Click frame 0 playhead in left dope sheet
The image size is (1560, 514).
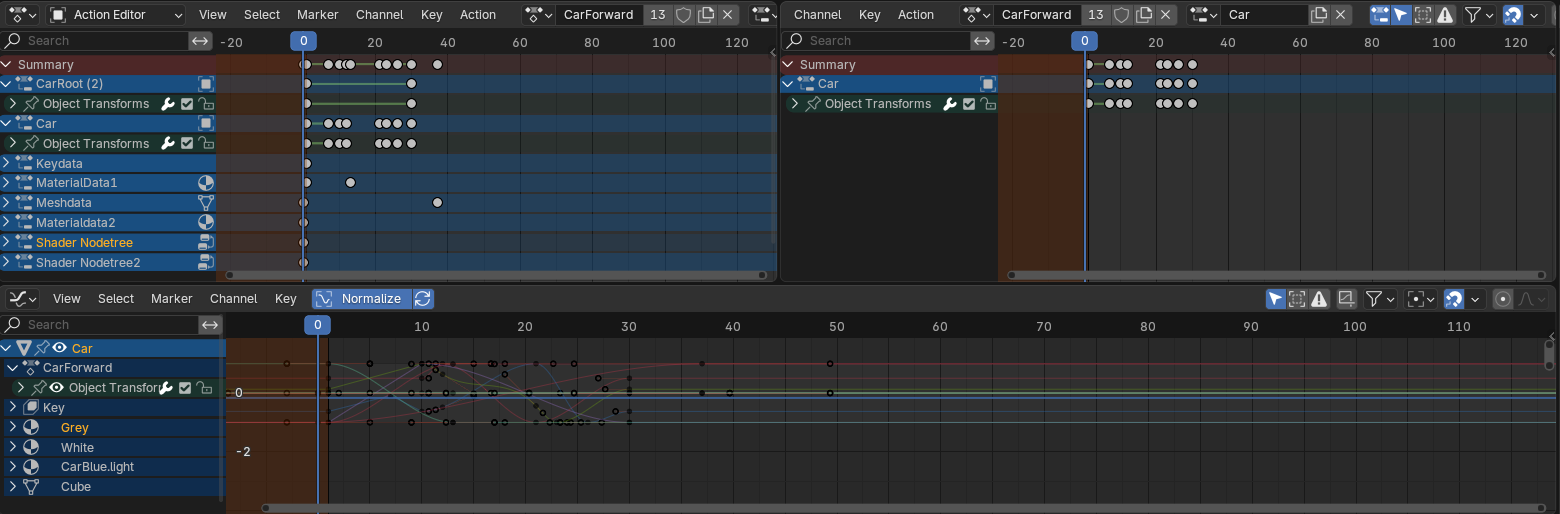click(x=304, y=42)
